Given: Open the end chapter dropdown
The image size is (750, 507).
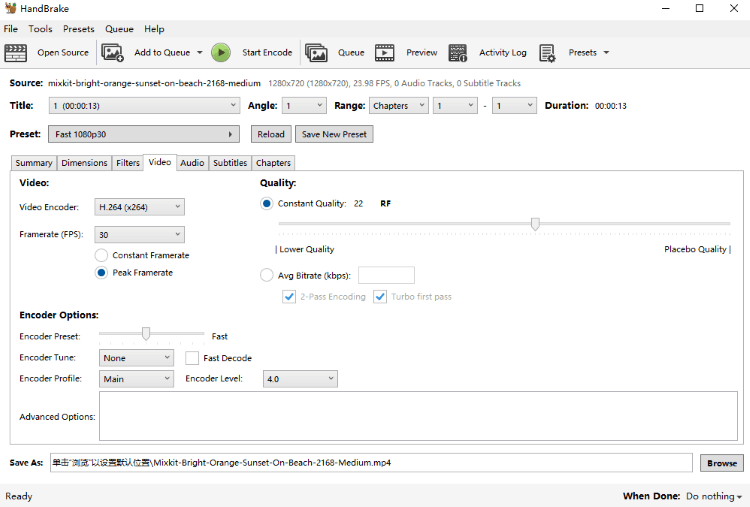Looking at the screenshot, I should pos(514,106).
